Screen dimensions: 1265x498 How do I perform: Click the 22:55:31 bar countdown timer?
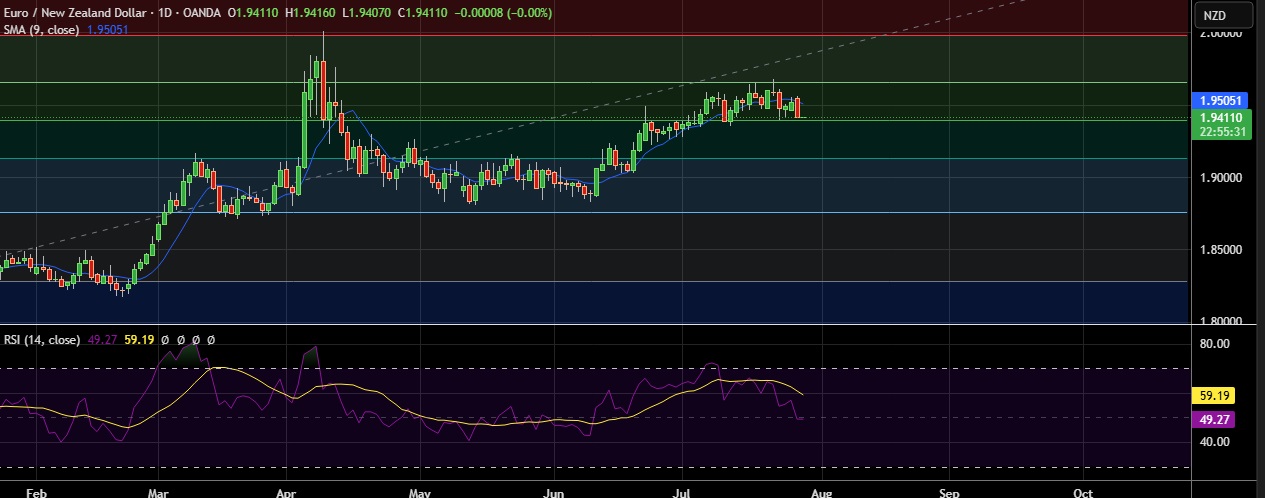click(1224, 131)
